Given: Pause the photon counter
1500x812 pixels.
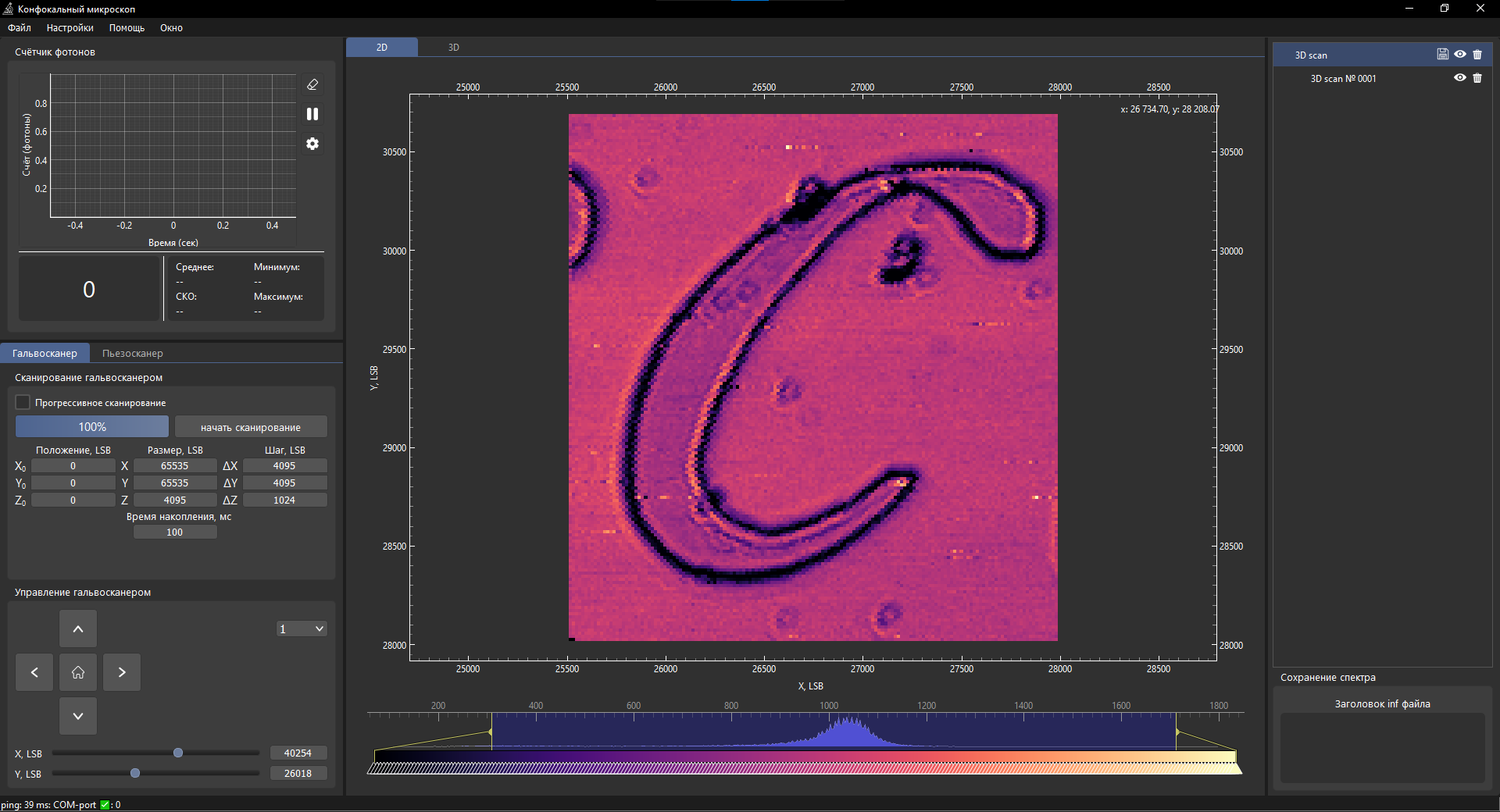Looking at the screenshot, I should coord(312,114).
